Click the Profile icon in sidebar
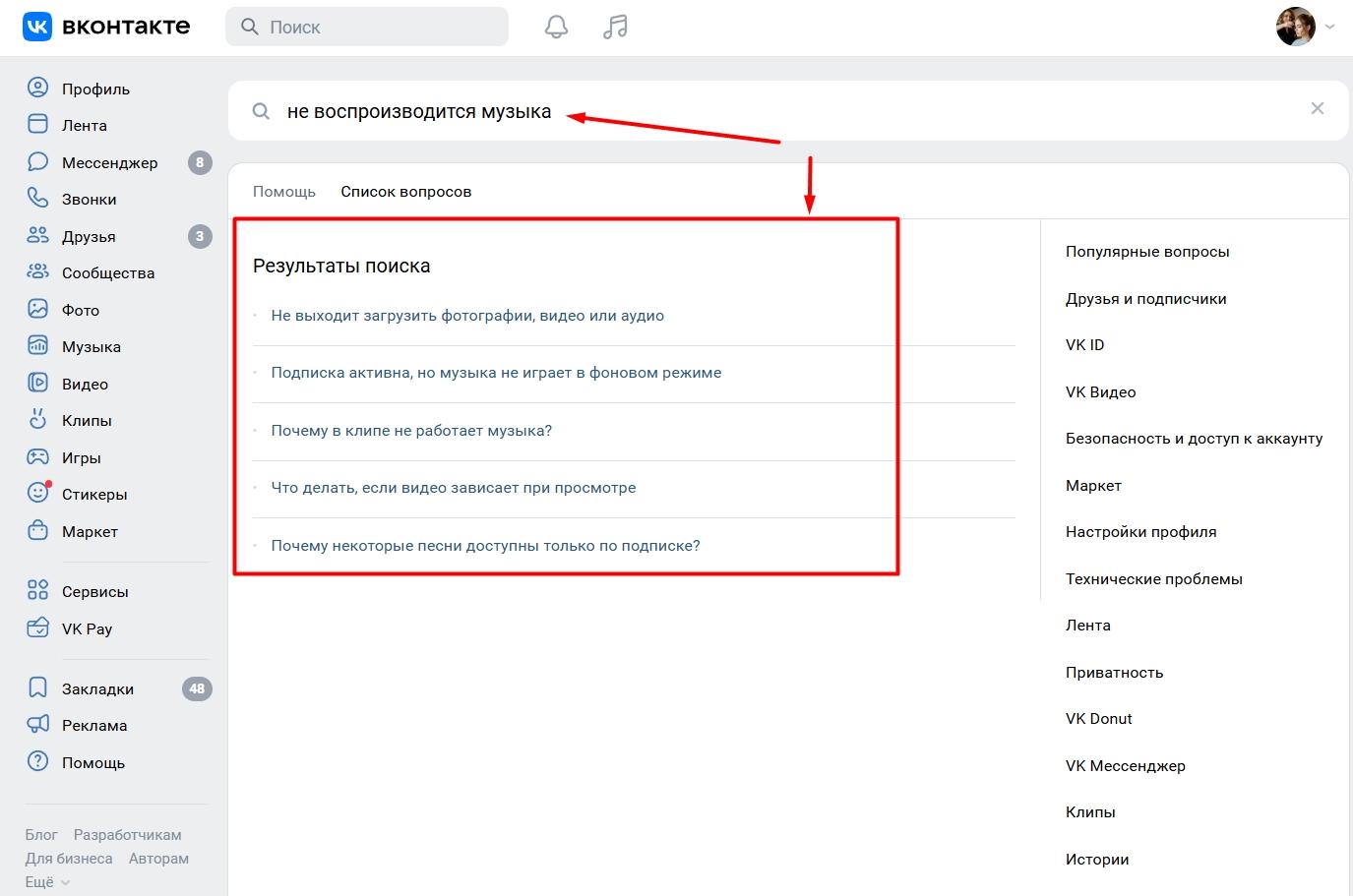Screen dimensions: 1353x896 pyautogui.click(x=37, y=89)
